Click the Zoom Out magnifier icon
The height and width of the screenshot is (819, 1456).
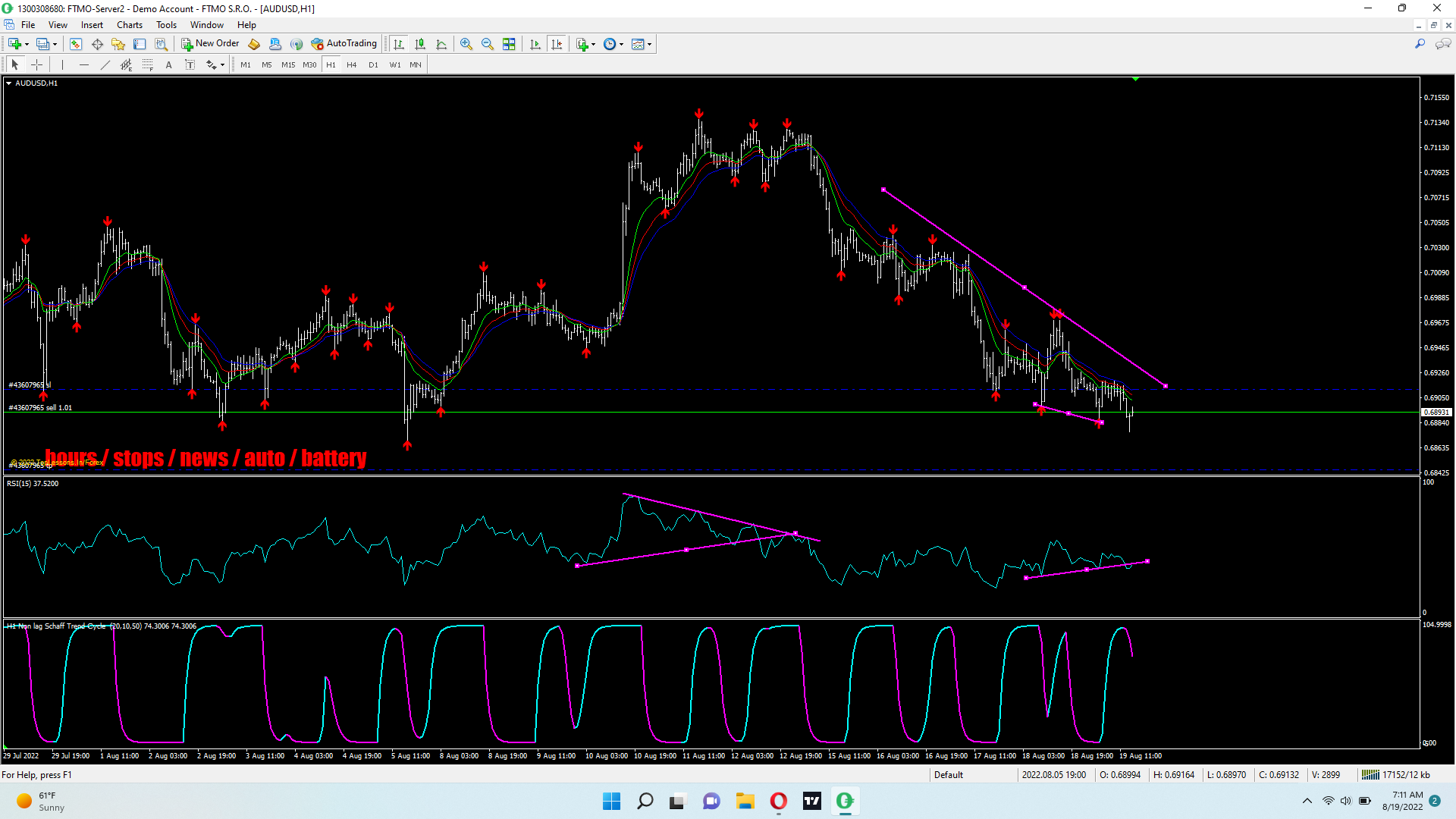click(x=488, y=44)
